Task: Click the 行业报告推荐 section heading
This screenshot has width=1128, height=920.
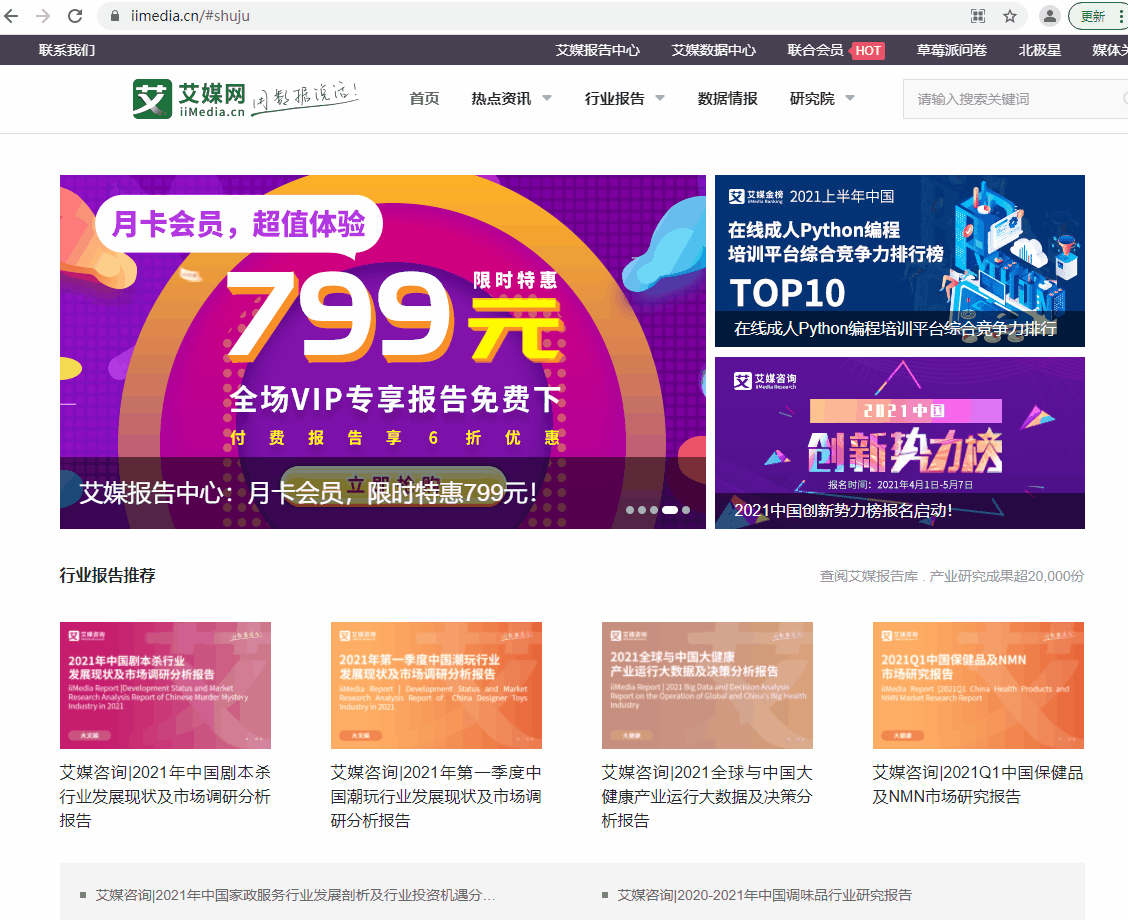Action: pyautogui.click(x=107, y=575)
